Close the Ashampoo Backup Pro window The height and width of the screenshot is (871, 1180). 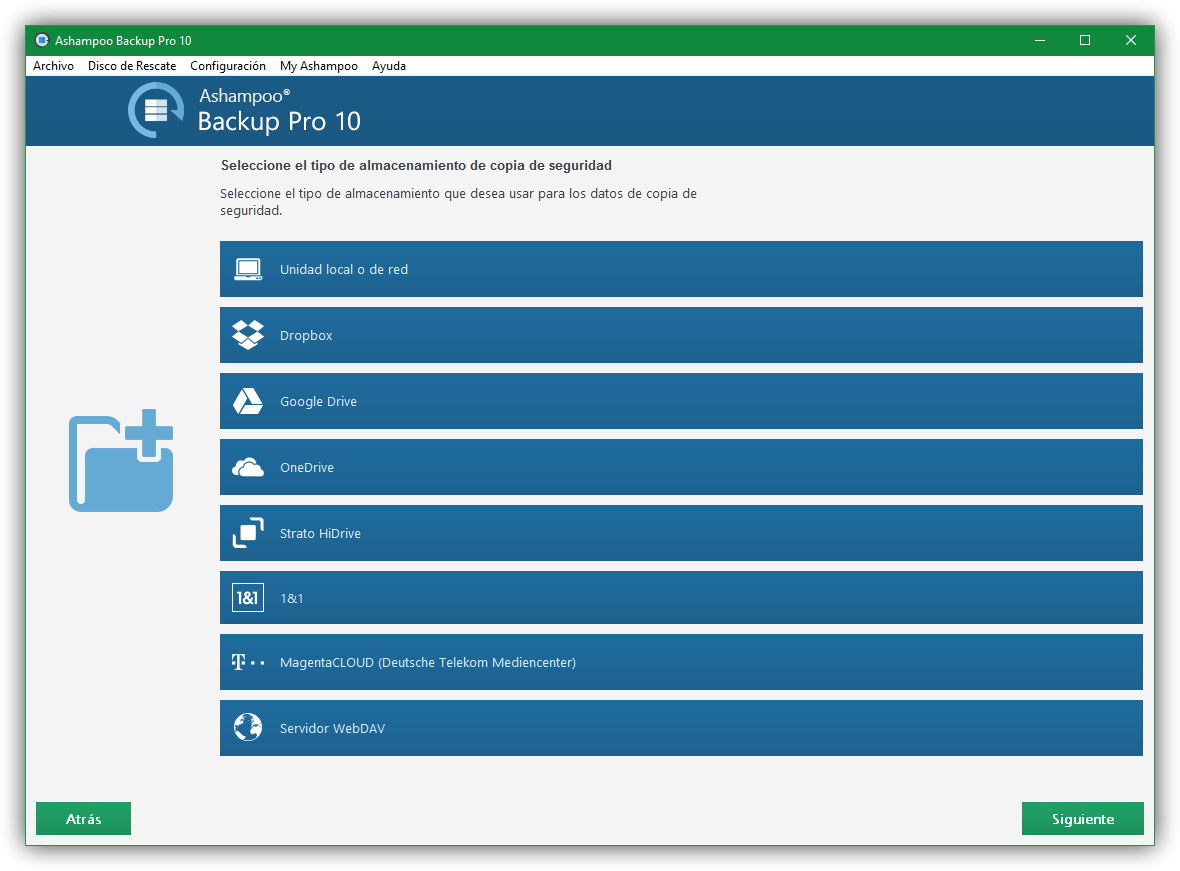click(1131, 40)
